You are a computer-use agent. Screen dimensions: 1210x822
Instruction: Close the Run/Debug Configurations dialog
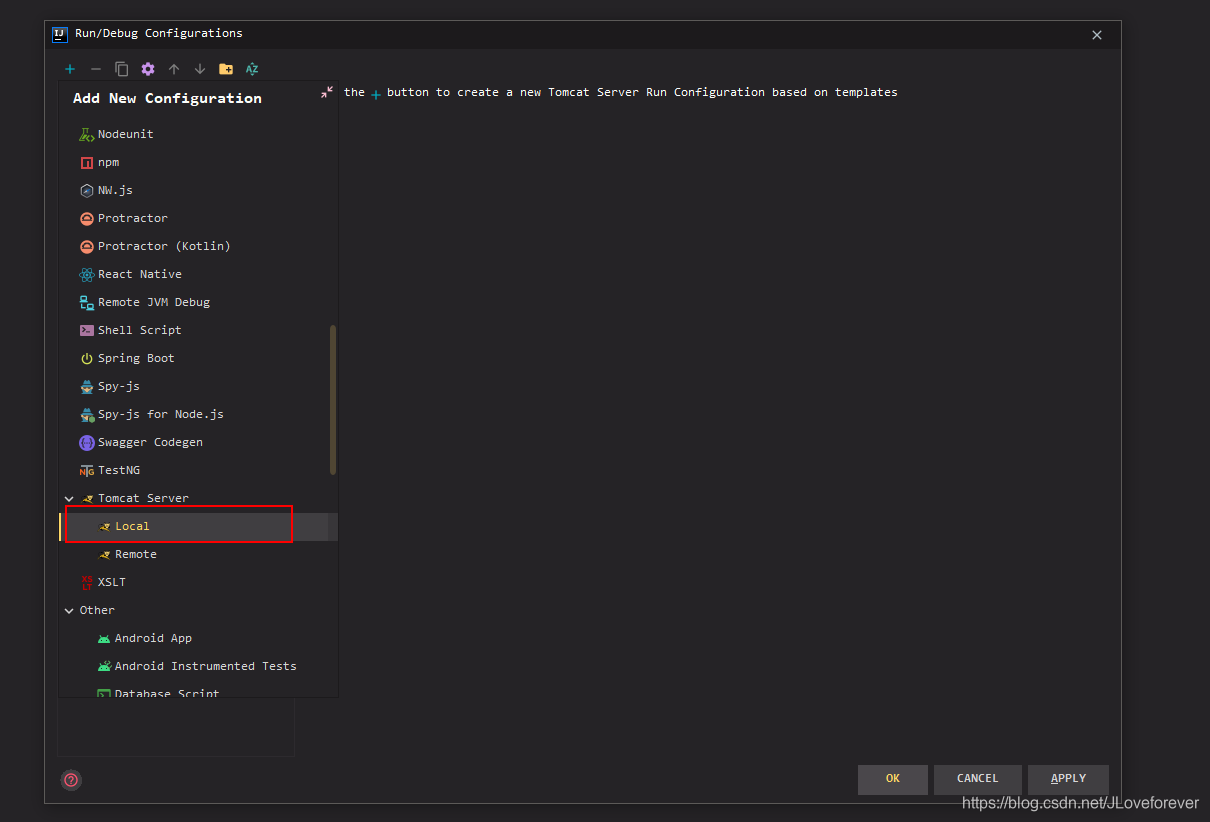(1097, 35)
